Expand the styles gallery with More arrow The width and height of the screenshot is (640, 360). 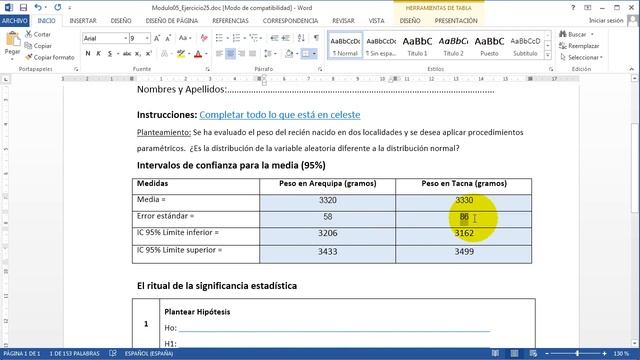coord(548,55)
